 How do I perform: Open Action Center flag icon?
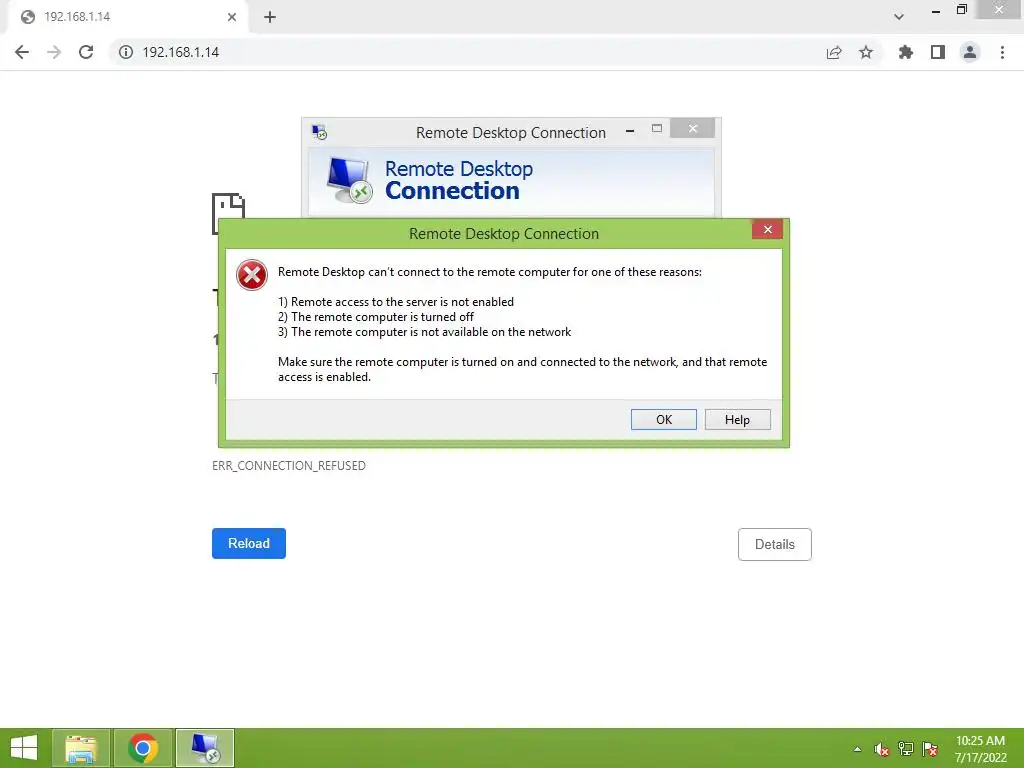930,749
